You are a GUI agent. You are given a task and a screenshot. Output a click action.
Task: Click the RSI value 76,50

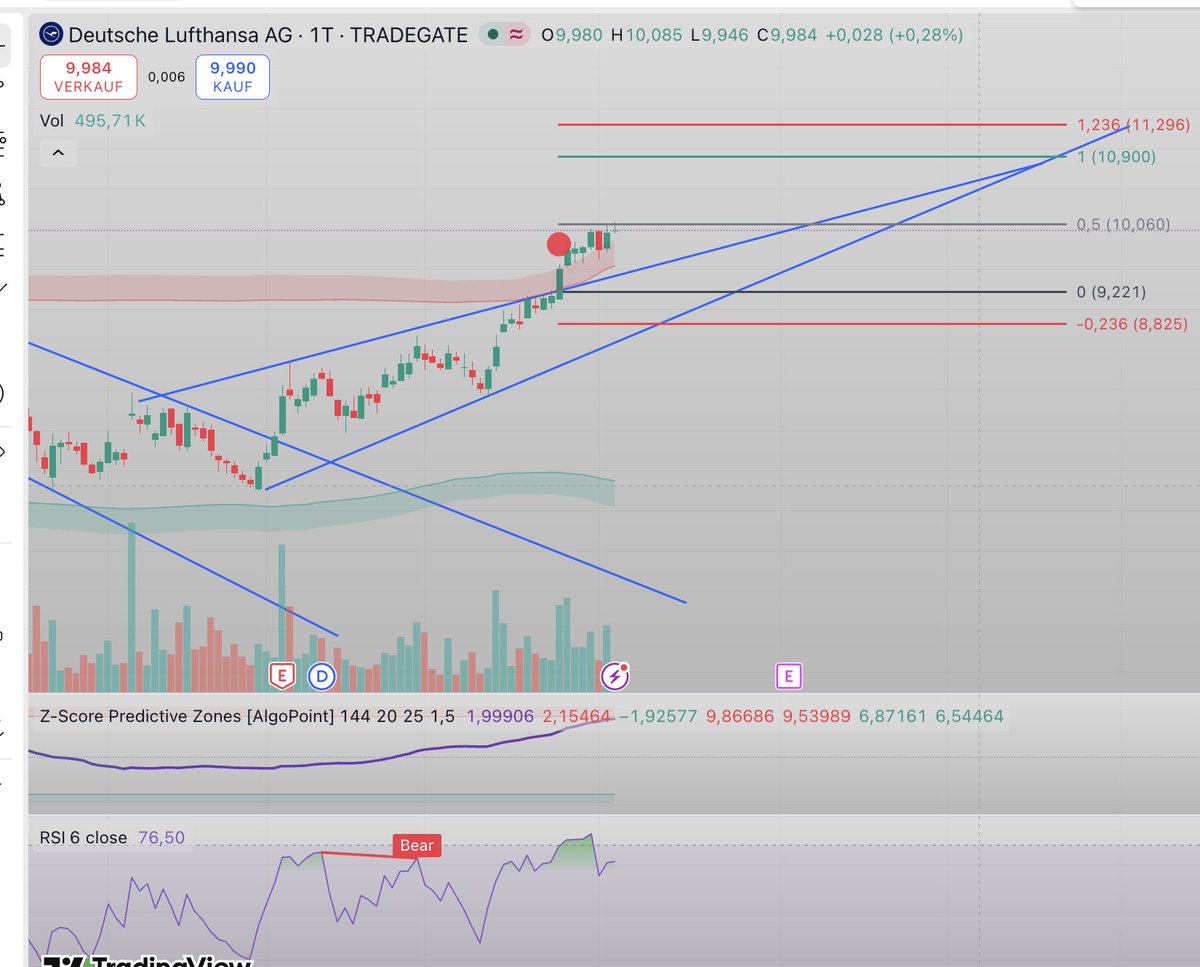[160, 837]
